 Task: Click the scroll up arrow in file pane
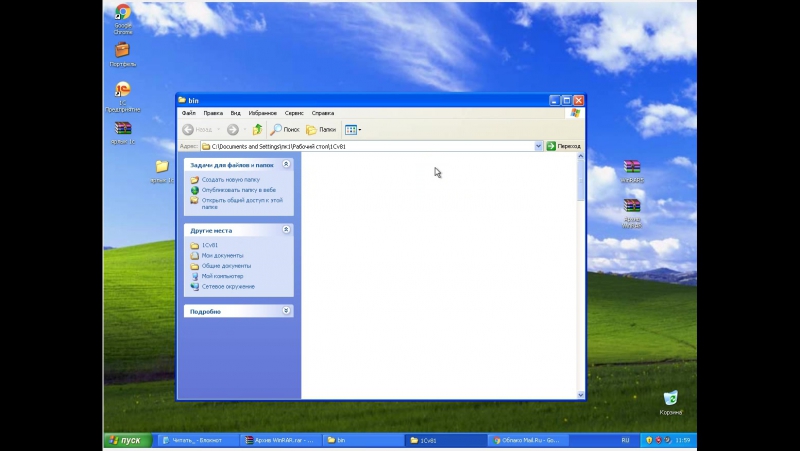581,156
